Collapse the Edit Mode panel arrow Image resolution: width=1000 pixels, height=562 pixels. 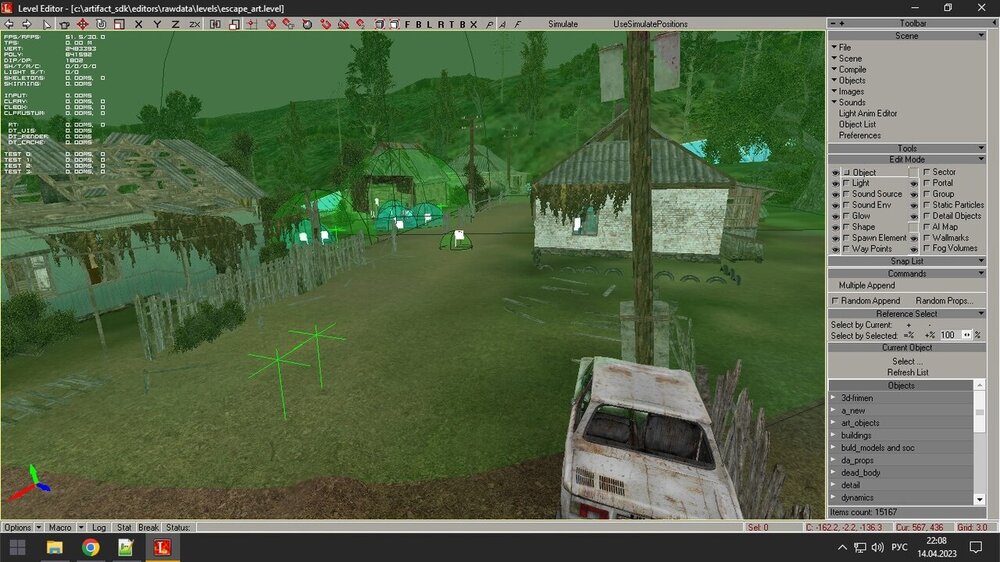click(x=981, y=159)
